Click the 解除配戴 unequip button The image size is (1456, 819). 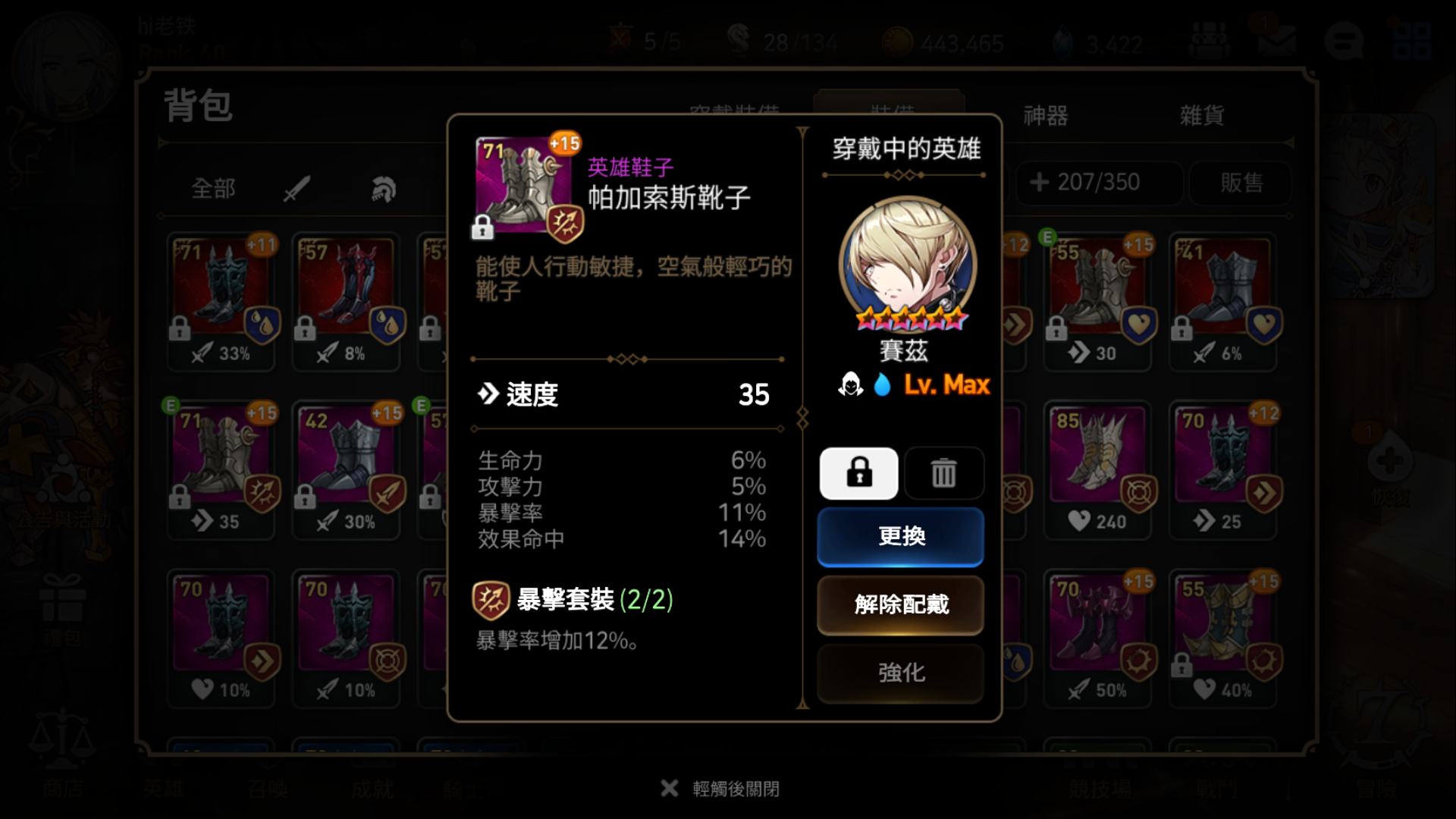point(900,604)
